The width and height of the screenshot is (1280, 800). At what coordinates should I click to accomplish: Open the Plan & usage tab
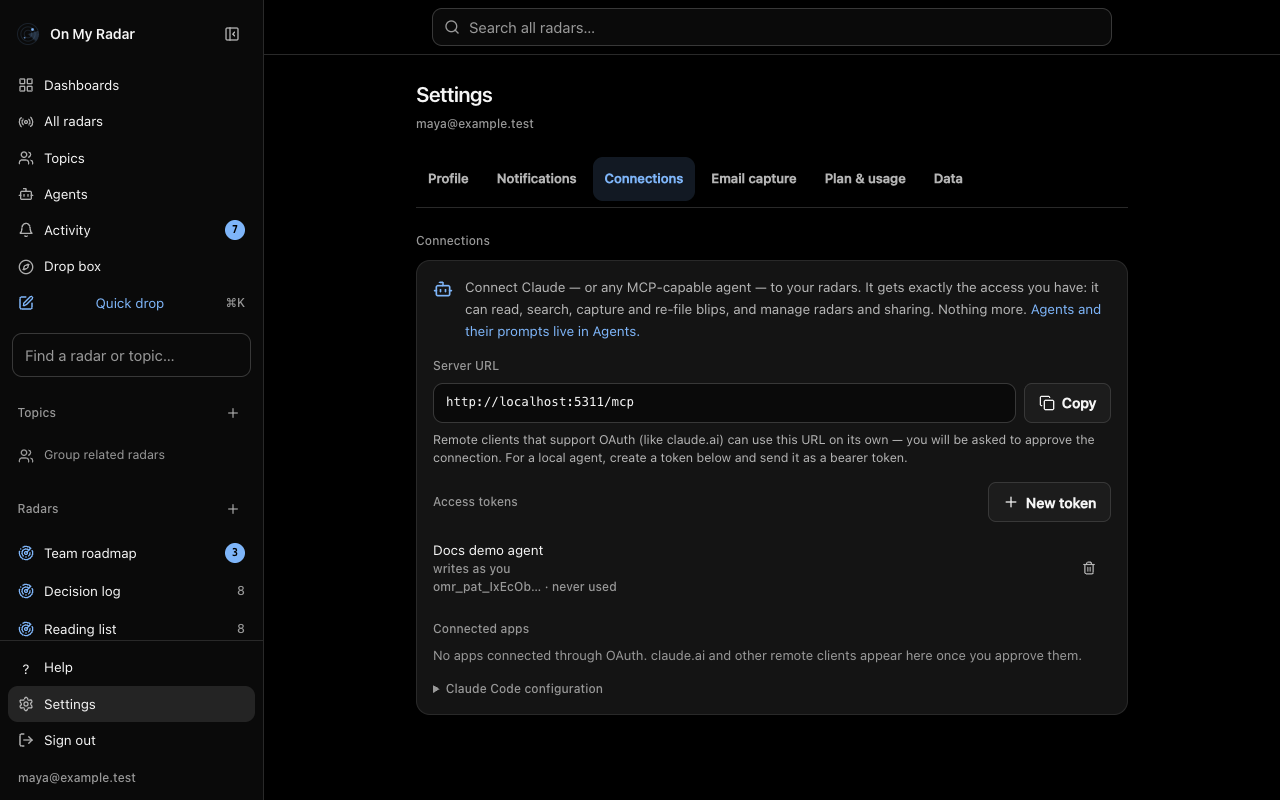(865, 179)
